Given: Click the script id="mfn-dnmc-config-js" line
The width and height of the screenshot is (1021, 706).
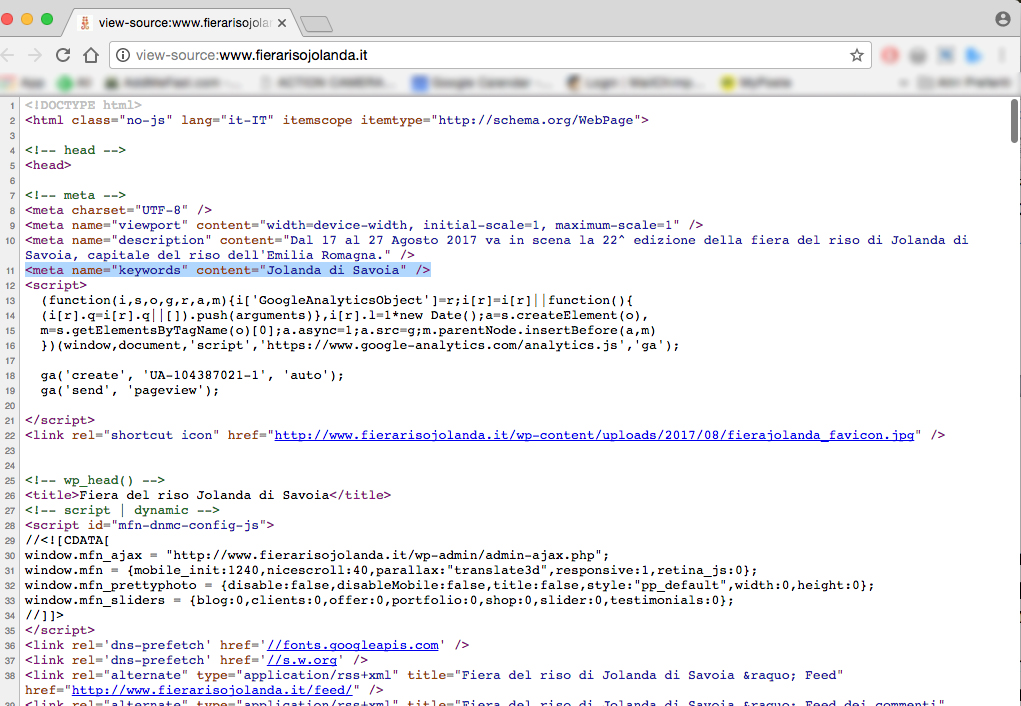Looking at the screenshot, I should (150, 525).
